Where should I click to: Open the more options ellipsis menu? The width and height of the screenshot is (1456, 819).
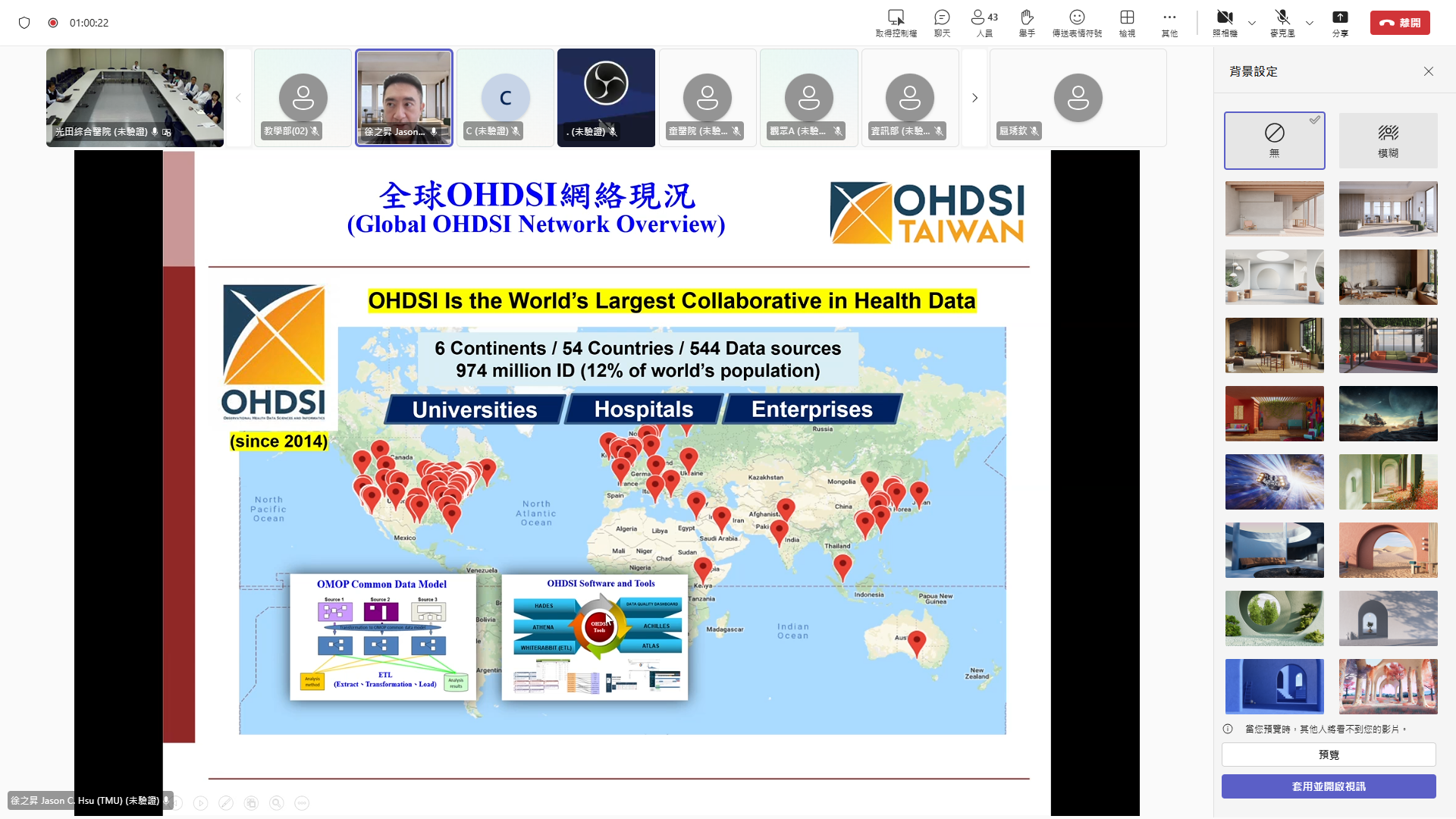tap(1169, 22)
